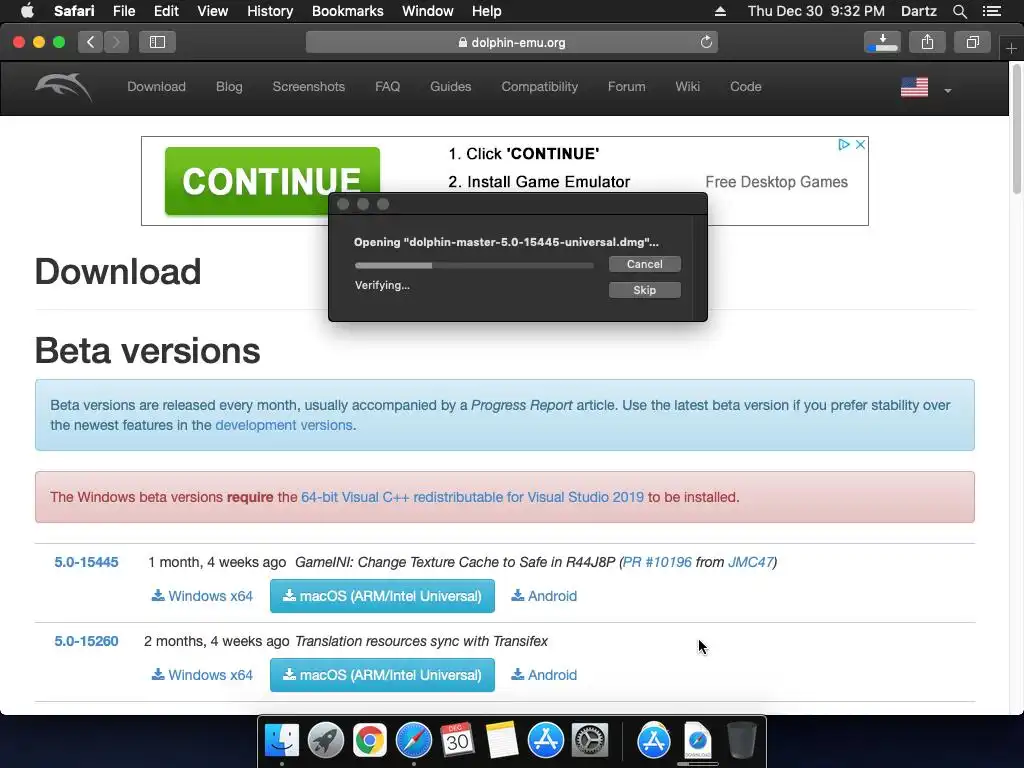1024x768 pixels.
Task: Click the dolphin-emu.org address bar
Action: 511,42
